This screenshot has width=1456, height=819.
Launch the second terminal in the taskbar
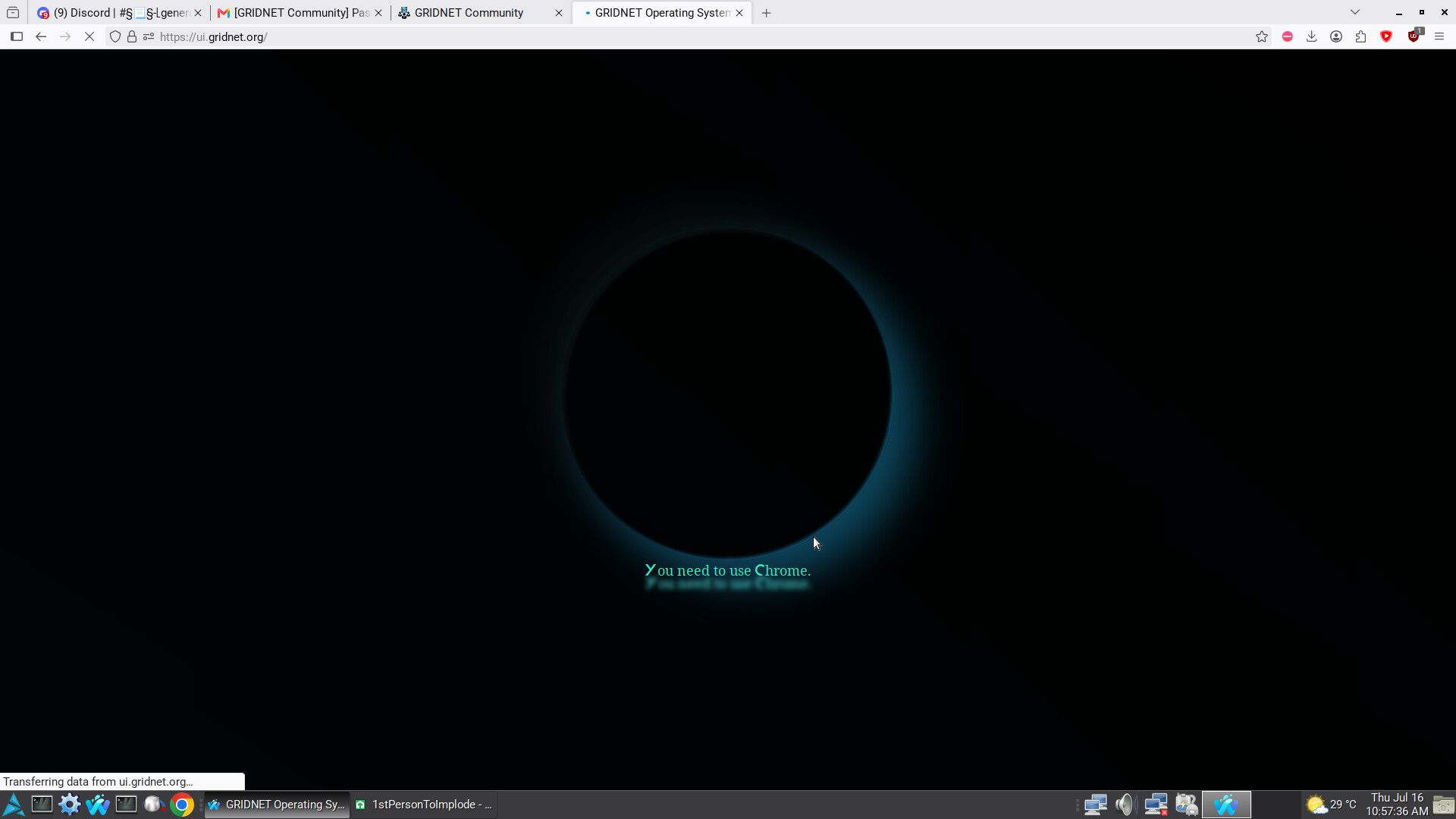tap(126, 804)
